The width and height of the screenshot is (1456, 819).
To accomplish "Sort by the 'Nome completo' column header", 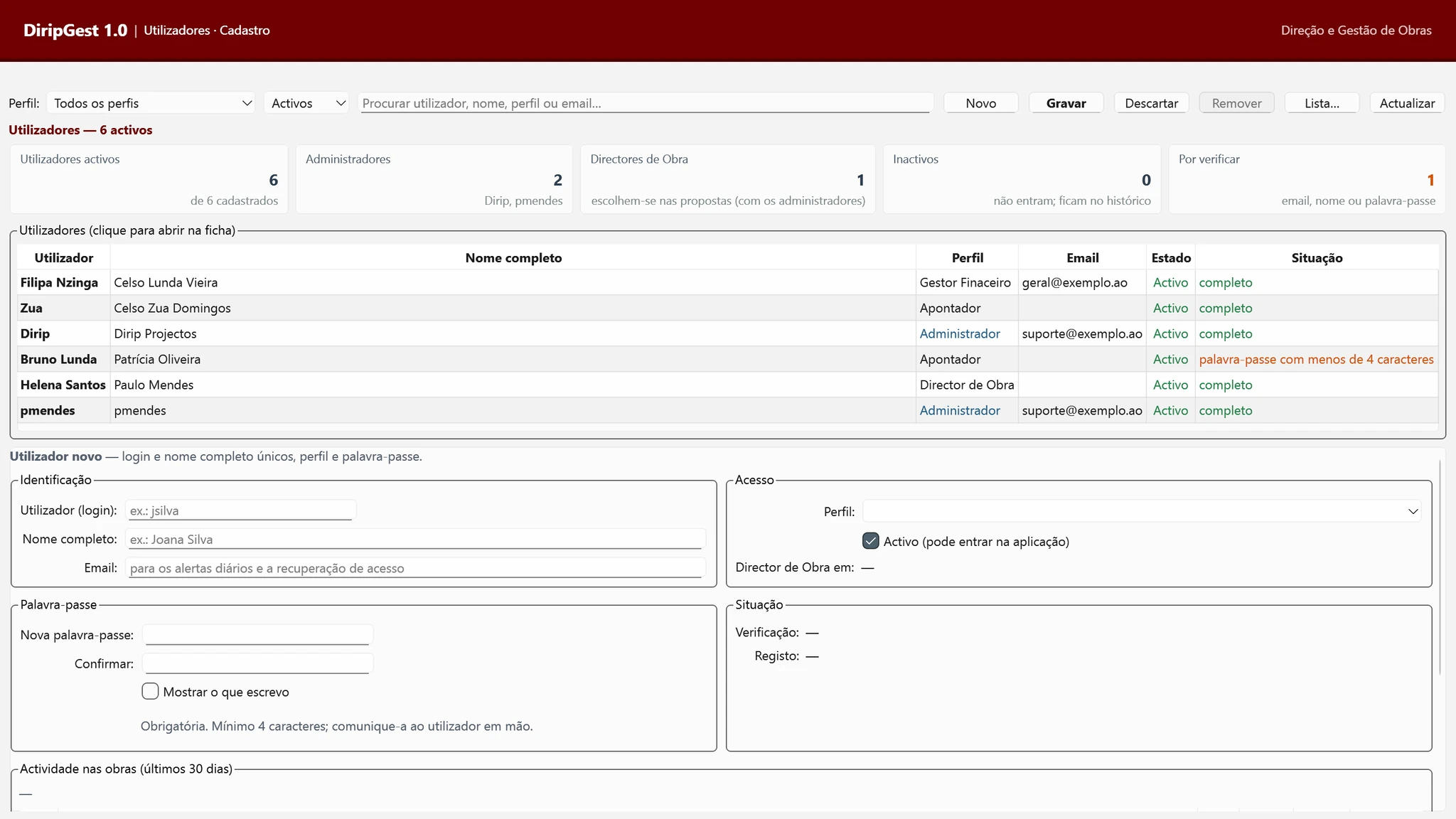I will pyautogui.click(x=513, y=257).
